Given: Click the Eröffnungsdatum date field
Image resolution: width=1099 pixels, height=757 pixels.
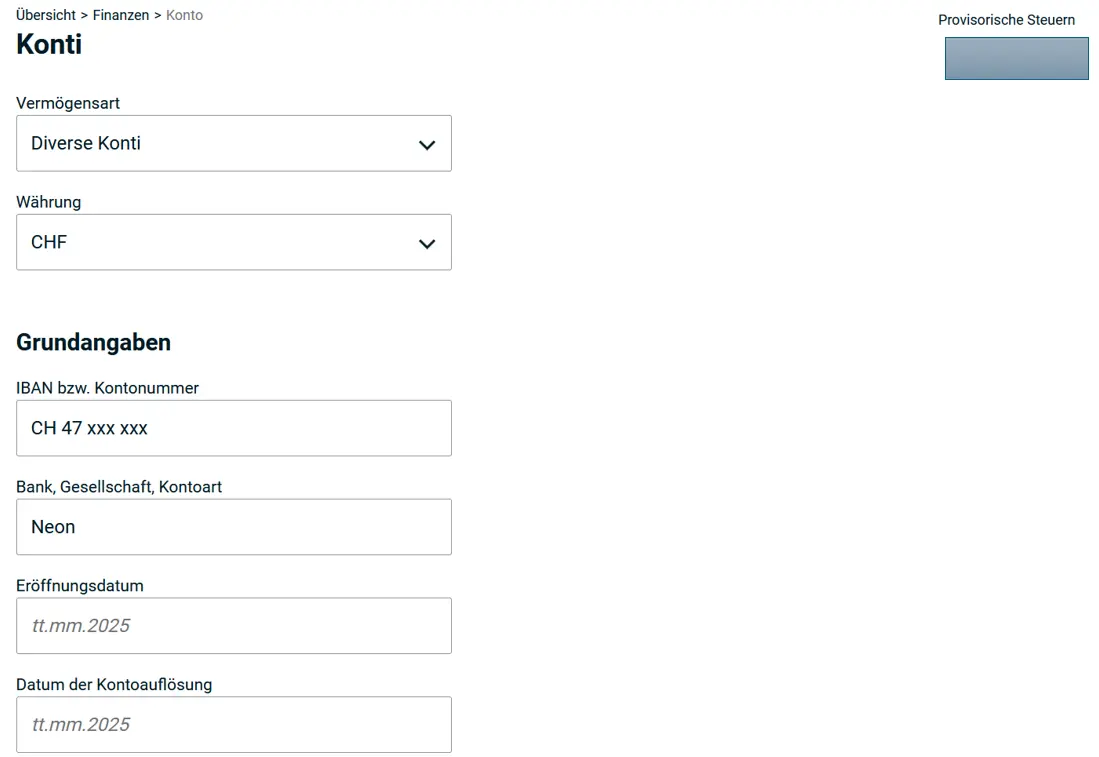Looking at the screenshot, I should (233, 625).
